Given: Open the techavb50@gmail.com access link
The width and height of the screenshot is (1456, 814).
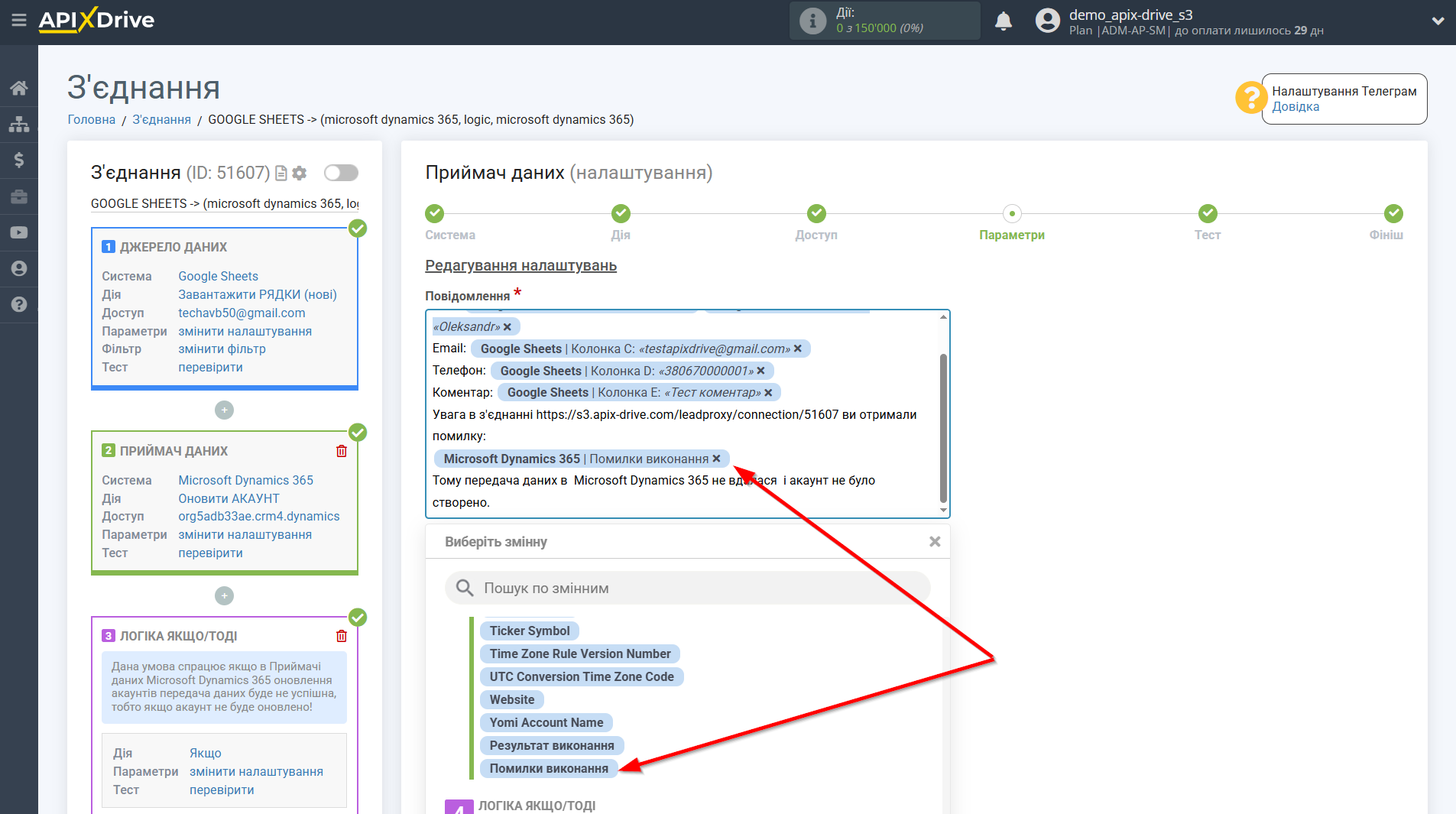Looking at the screenshot, I should pyautogui.click(x=242, y=313).
